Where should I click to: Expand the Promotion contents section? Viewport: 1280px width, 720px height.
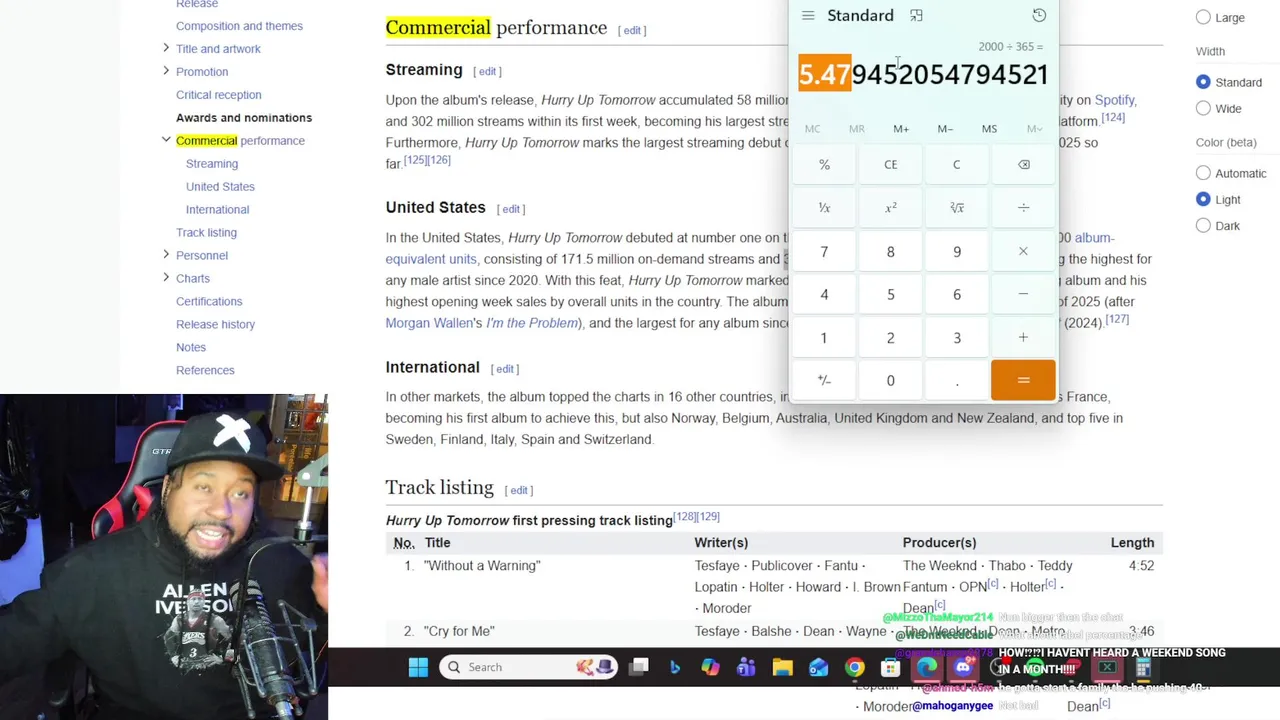166,71
